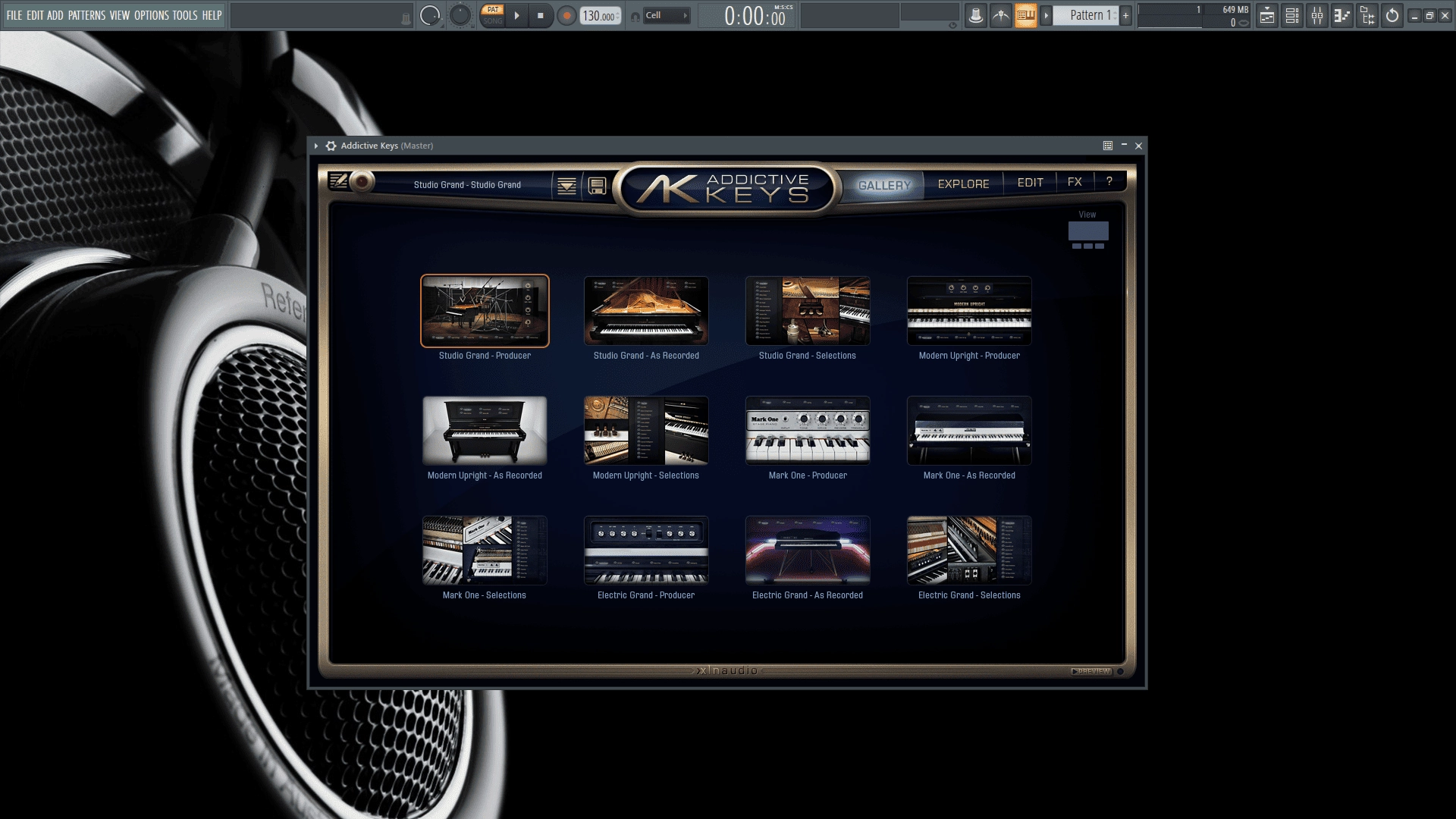Viewport: 1456px width, 819px height.
Task: Switch to SONG mode
Action: click(x=493, y=21)
